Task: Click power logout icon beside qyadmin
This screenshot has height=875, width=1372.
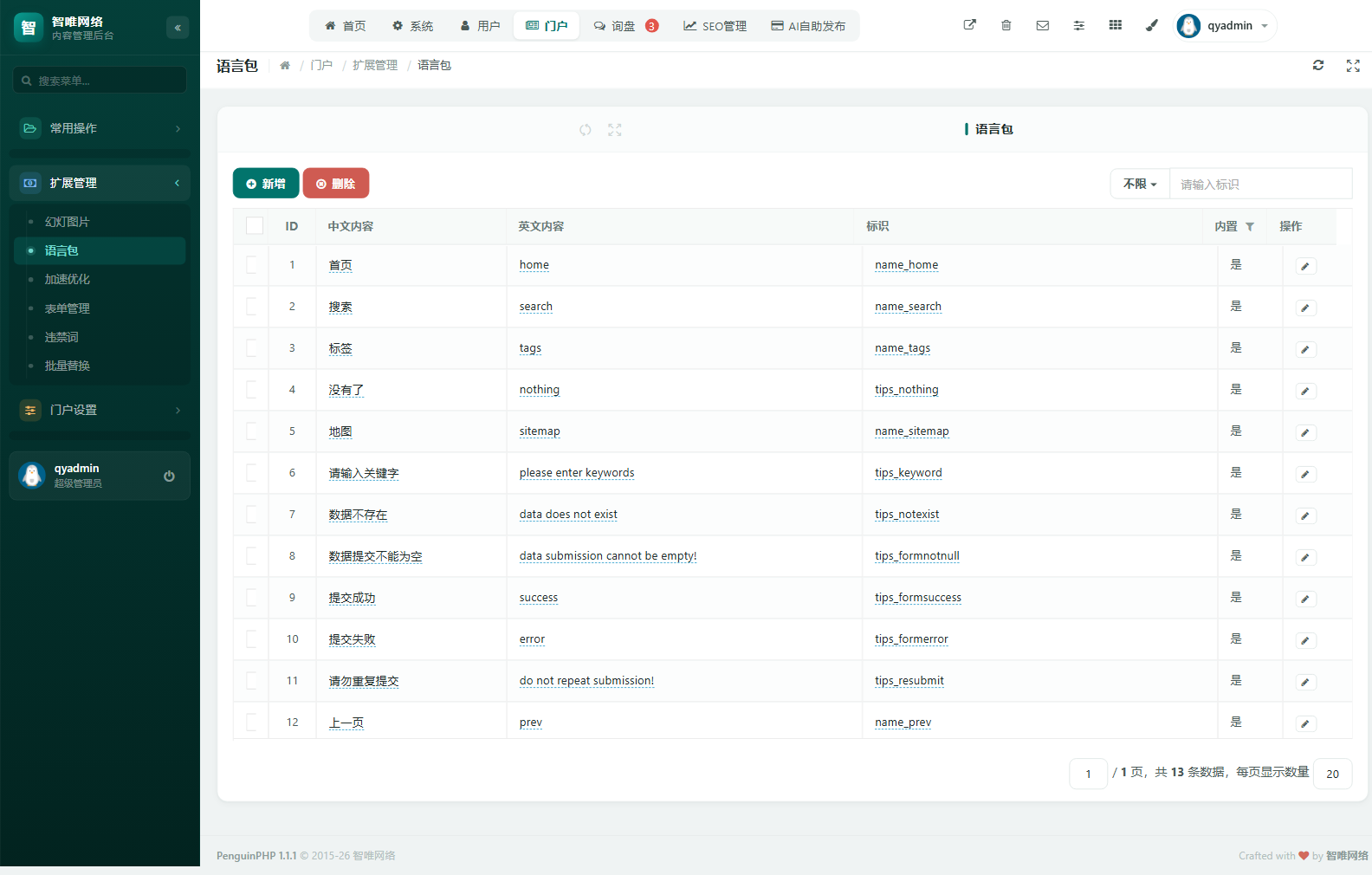Action: (169, 476)
